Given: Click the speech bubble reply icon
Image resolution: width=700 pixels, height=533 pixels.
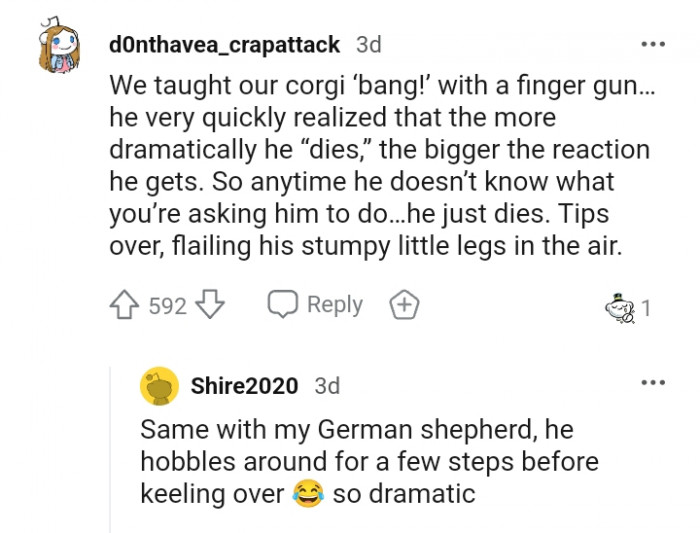Looking at the screenshot, I should [283, 305].
